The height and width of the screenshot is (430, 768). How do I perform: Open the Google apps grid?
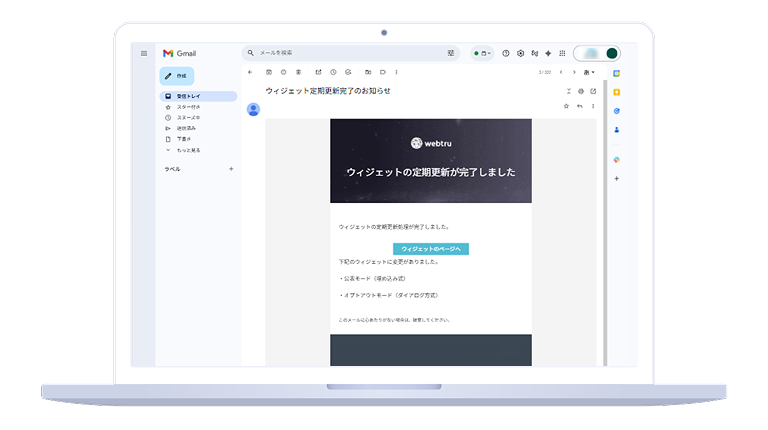pos(562,53)
